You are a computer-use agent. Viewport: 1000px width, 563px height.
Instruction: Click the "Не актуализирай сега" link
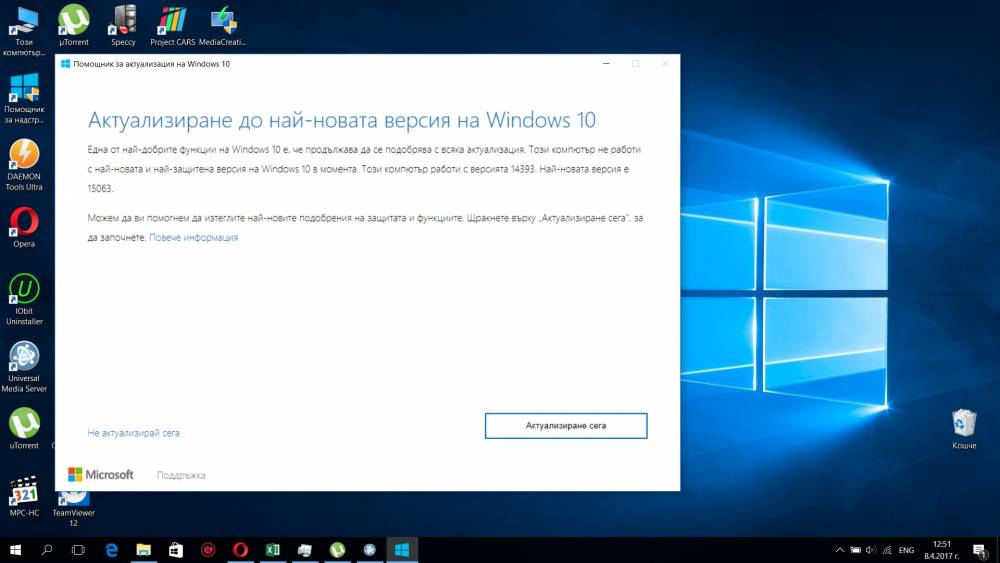(x=133, y=433)
